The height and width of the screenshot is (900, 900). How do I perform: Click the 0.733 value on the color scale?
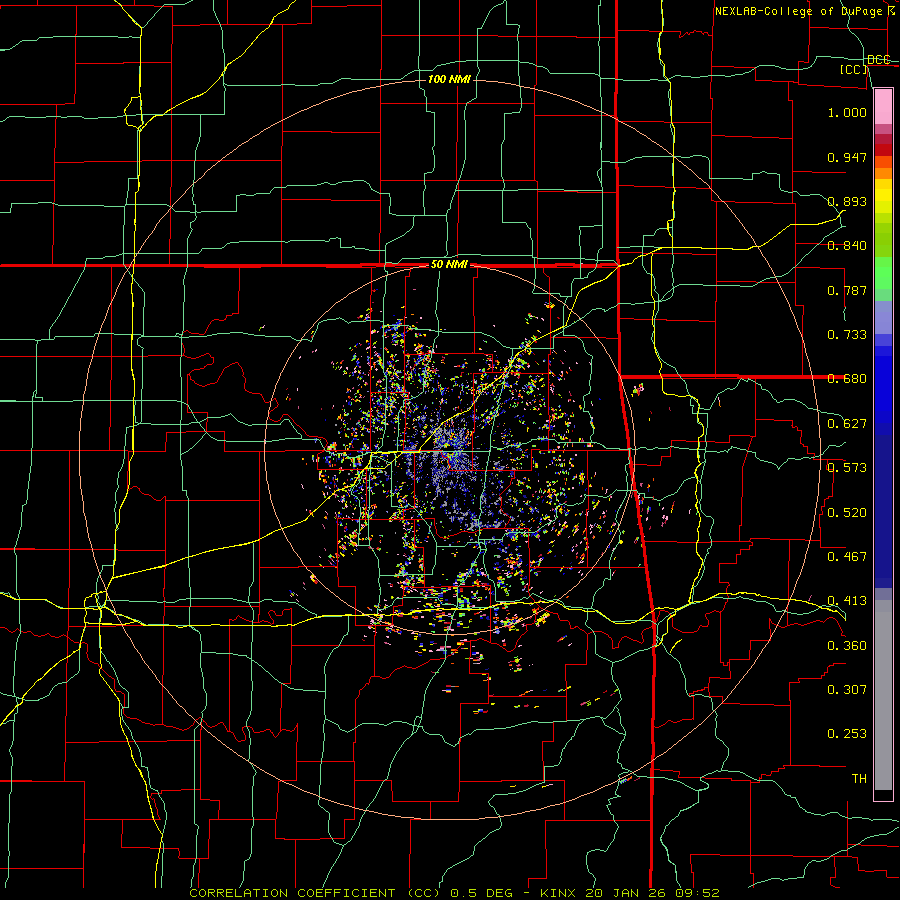click(x=847, y=335)
